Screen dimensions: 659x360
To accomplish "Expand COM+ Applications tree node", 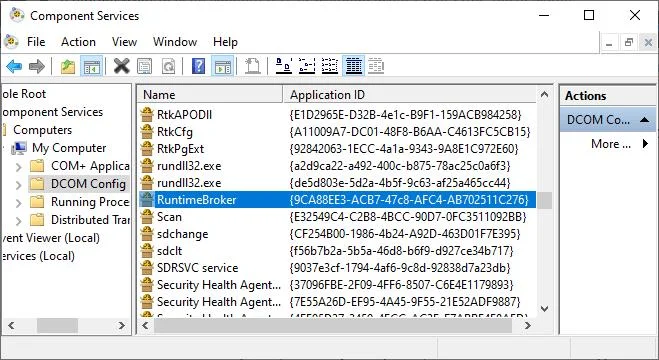I will point(18,167).
